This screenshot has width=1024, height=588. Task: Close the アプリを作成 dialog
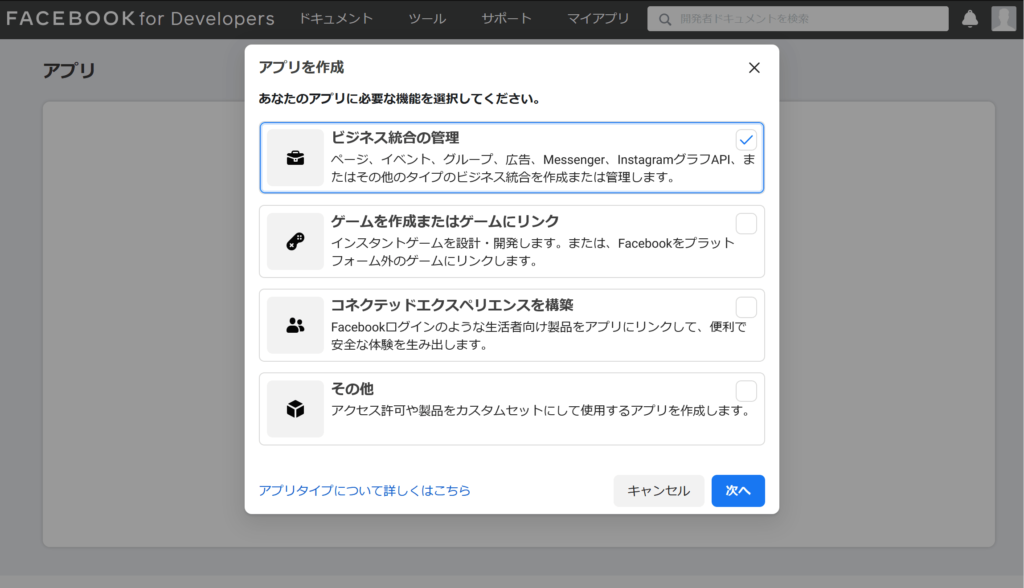coord(754,68)
